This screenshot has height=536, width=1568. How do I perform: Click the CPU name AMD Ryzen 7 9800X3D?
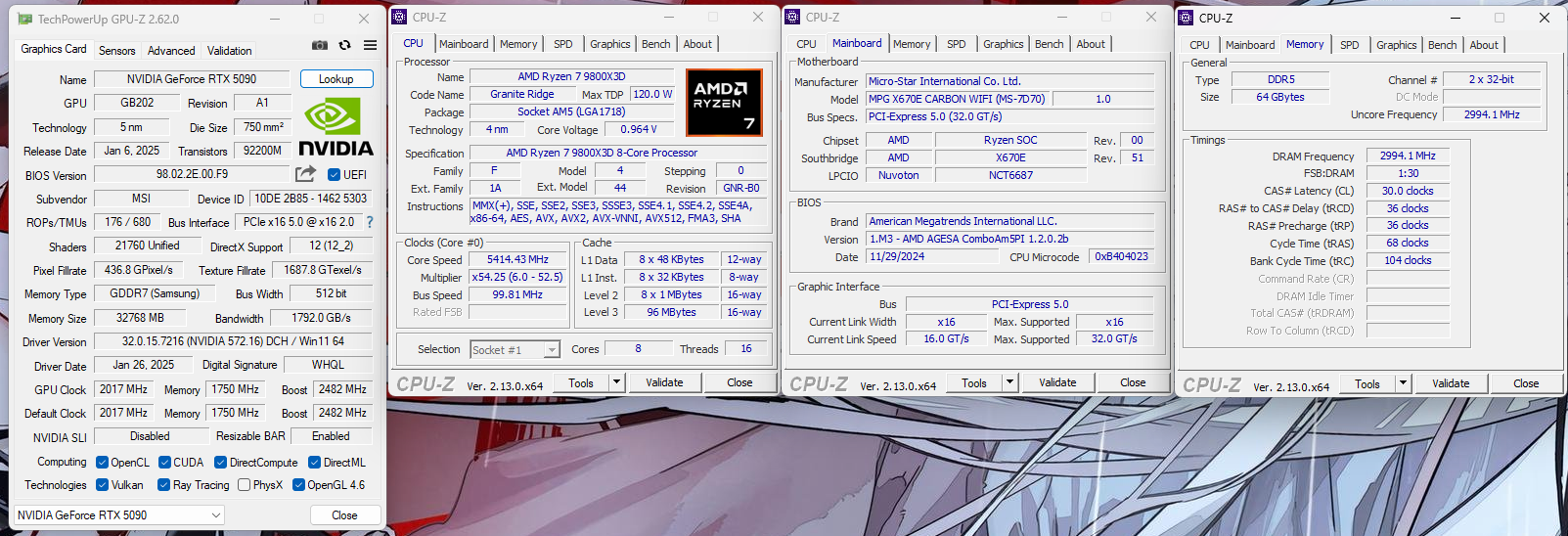pyautogui.click(x=572, y=76)
